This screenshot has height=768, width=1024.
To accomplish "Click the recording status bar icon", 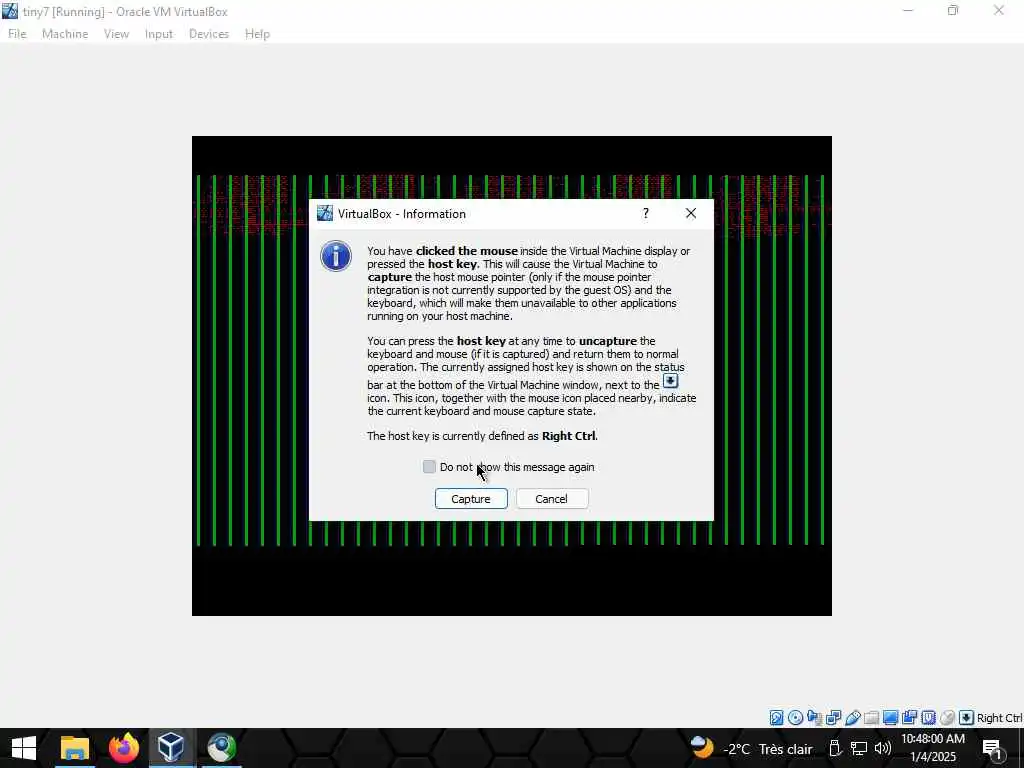I will (x=909, y=718).
